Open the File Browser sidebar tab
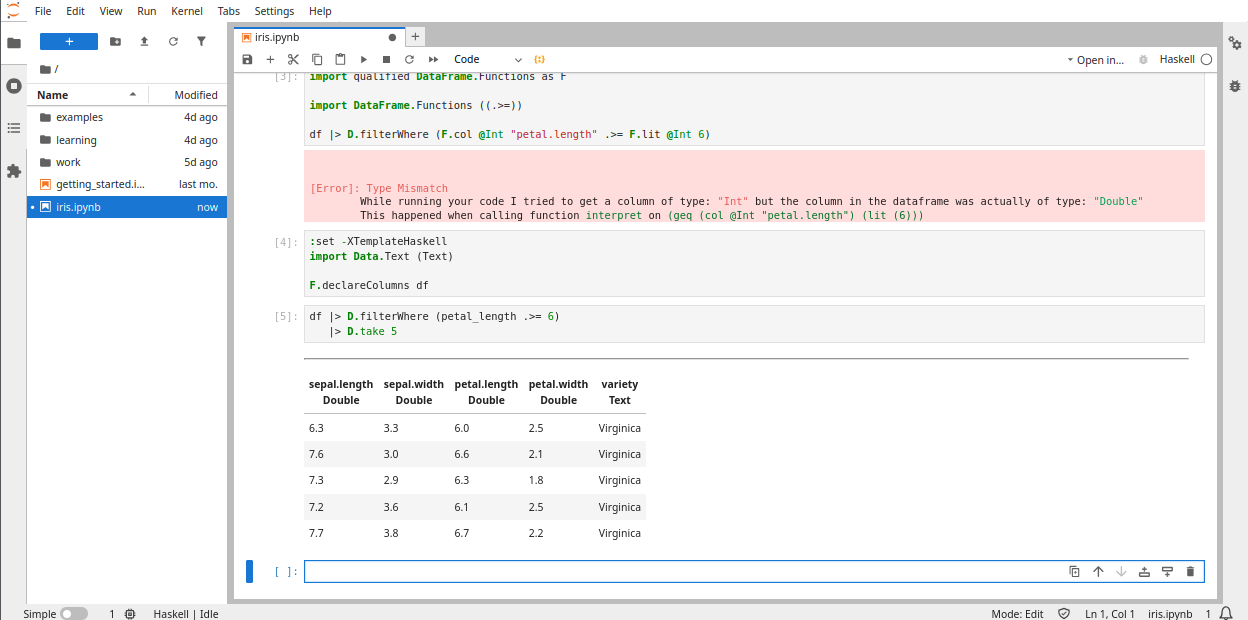 [x=14, y=43]
